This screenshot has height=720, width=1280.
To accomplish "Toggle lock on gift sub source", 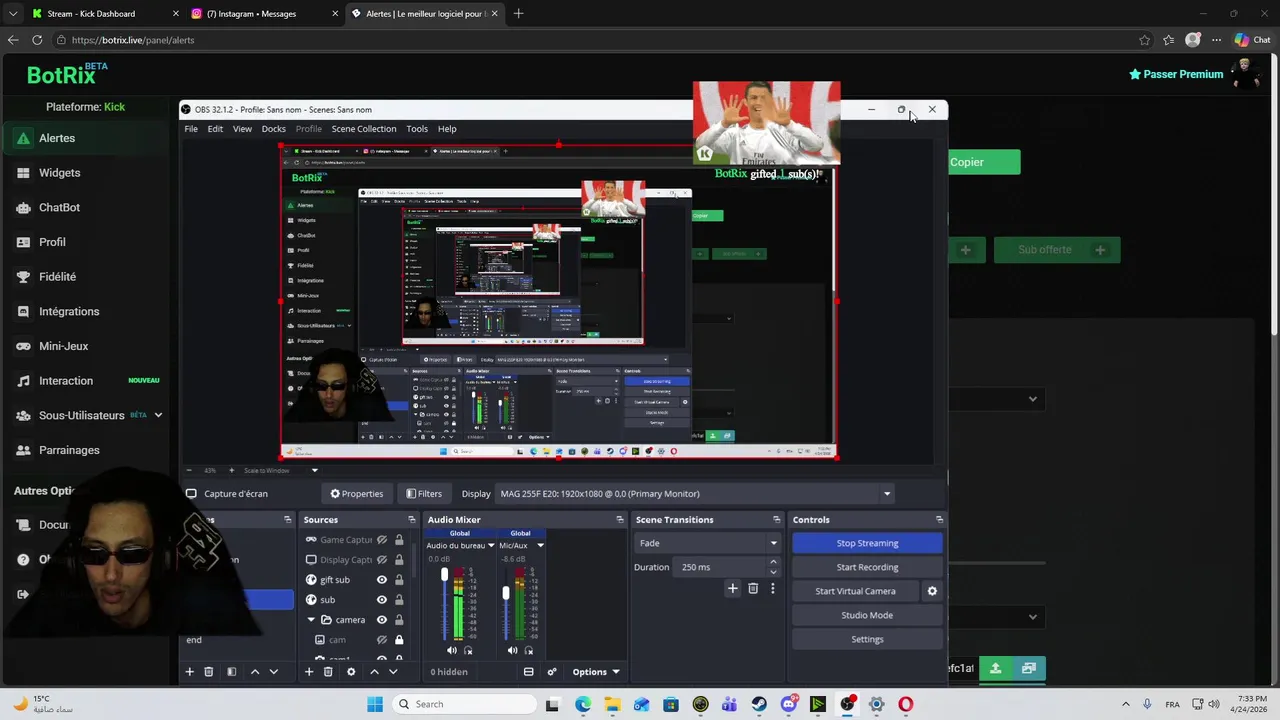I will [399, 580].
